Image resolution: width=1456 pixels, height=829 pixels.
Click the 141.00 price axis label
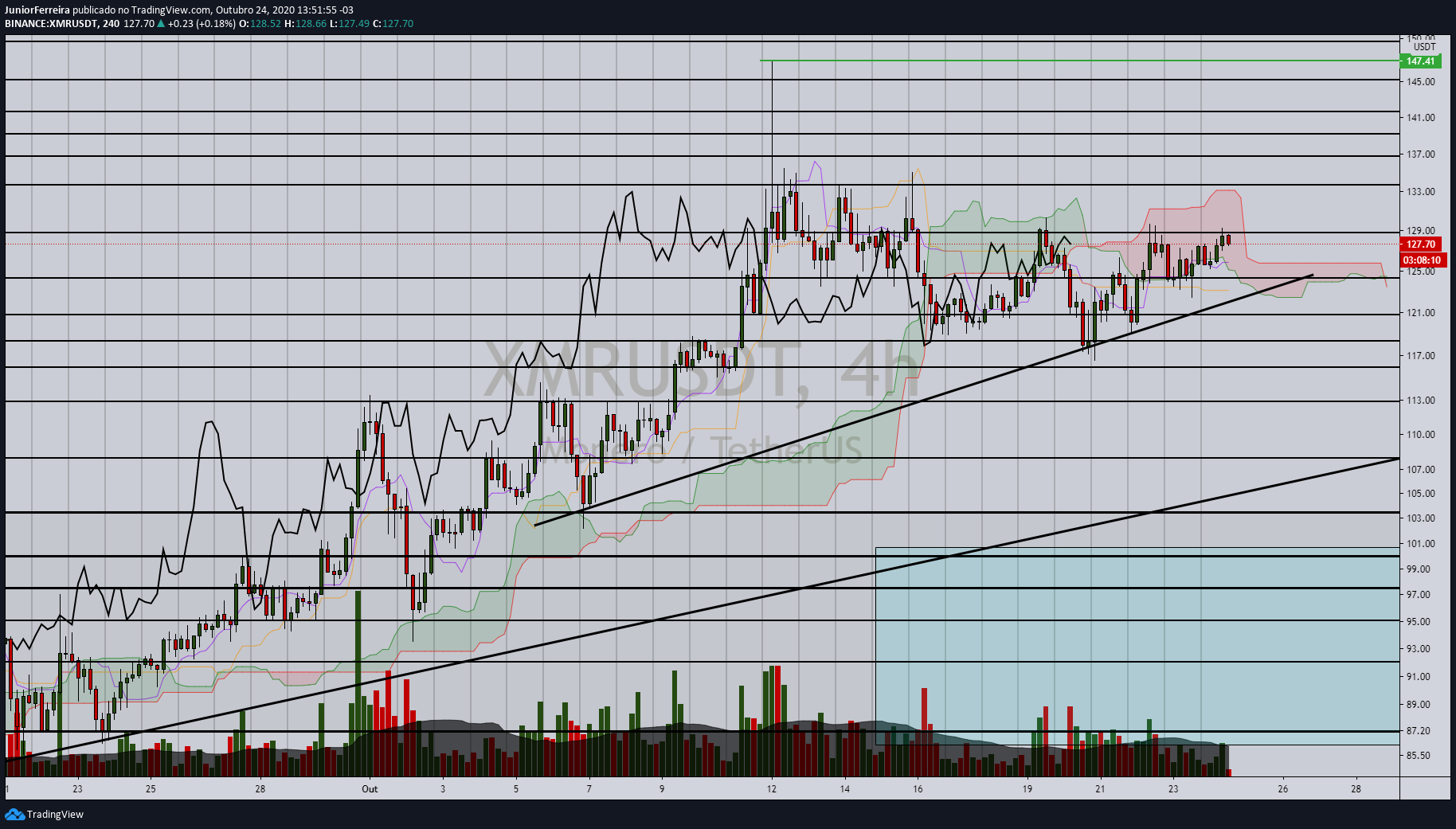point(1421,117)
